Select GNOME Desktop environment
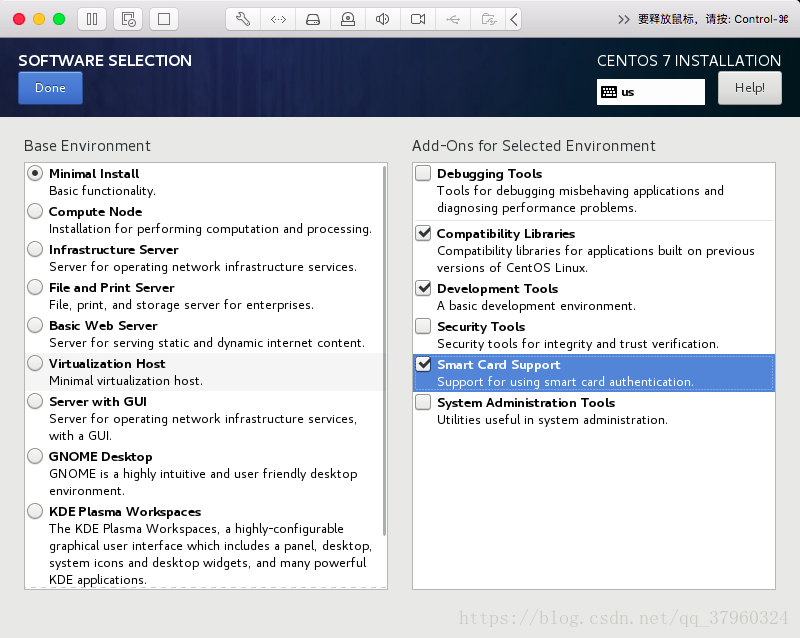 (x=35, y=456)
